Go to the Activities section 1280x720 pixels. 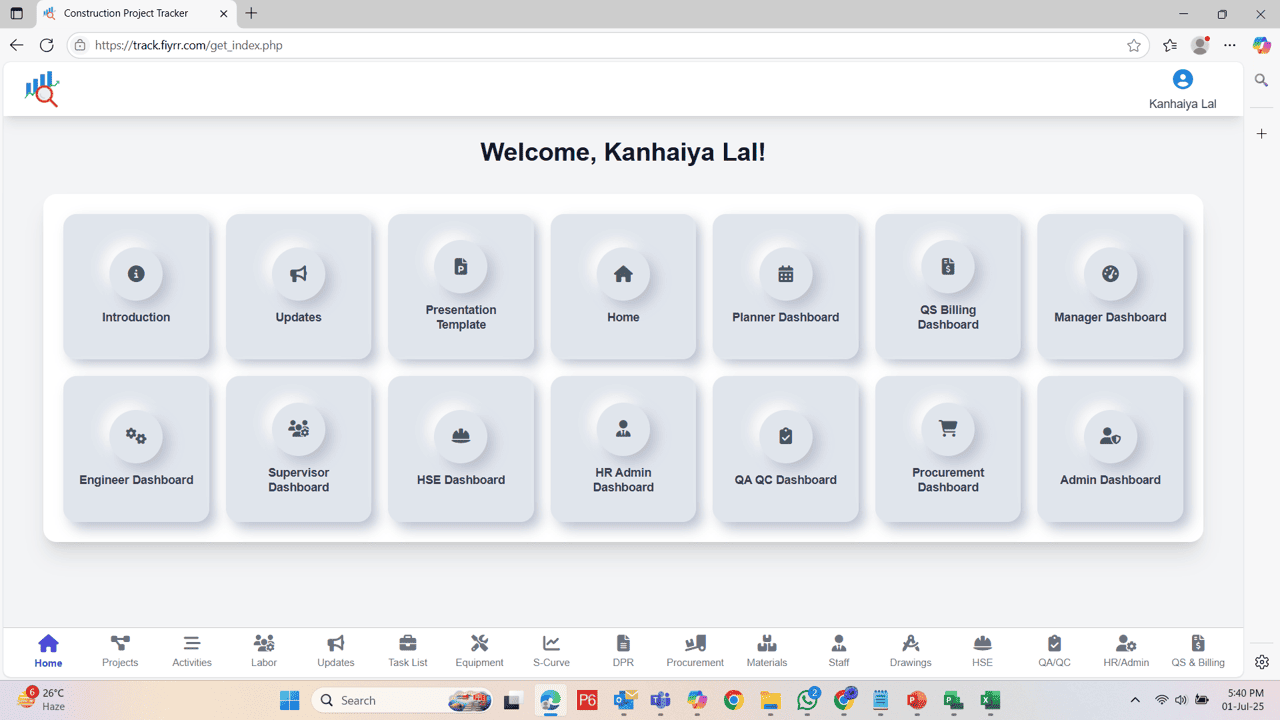(191, 650)
